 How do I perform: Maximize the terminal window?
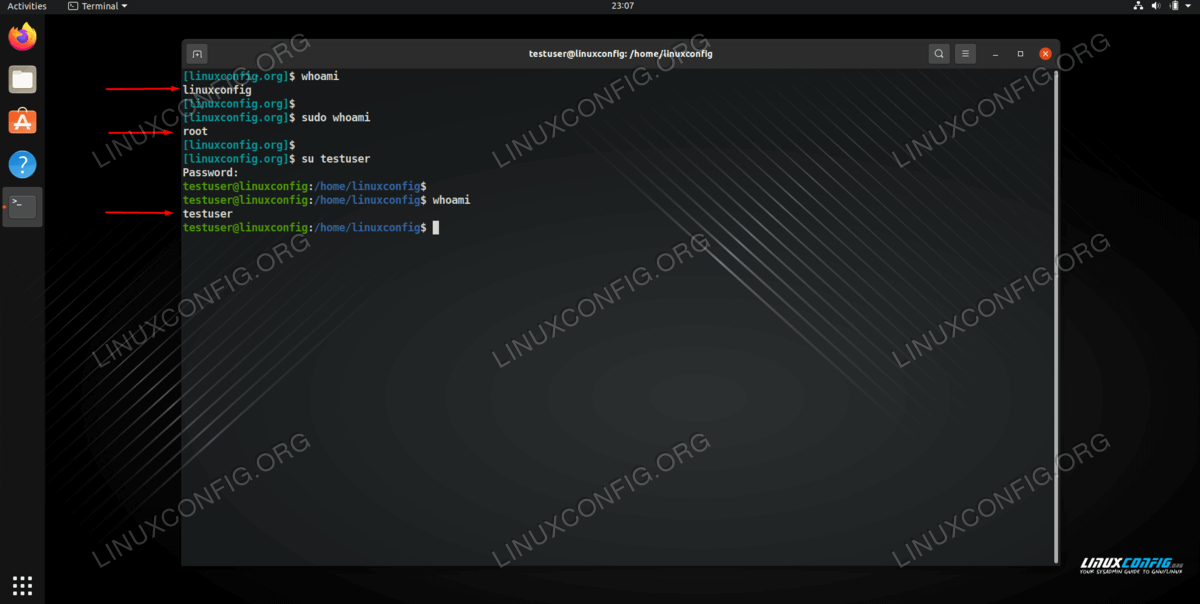[x=1020, y=53]
